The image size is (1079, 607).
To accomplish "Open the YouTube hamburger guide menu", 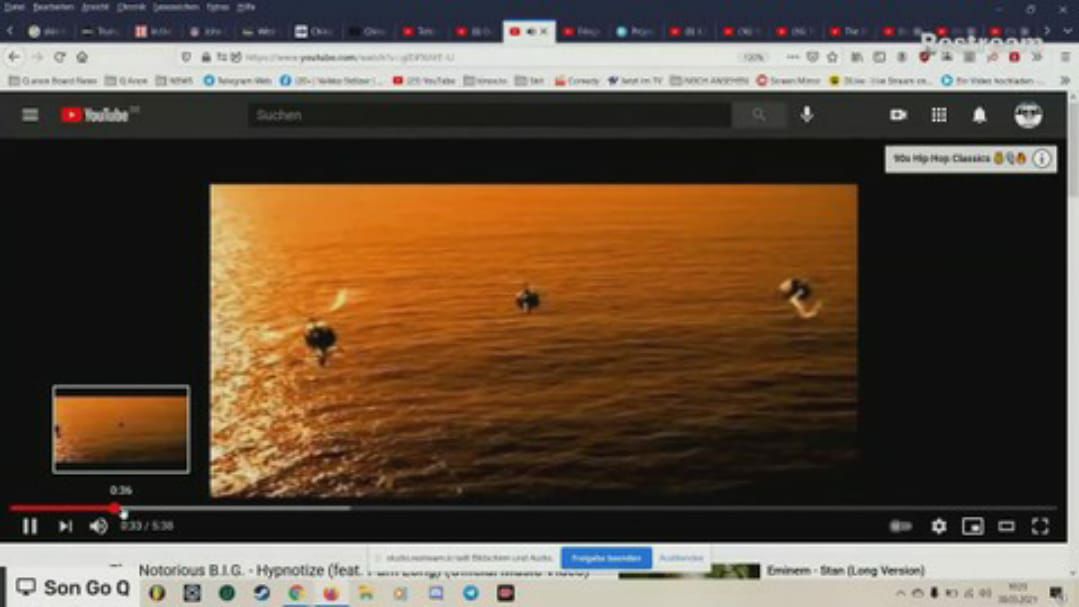I will 30,115.
